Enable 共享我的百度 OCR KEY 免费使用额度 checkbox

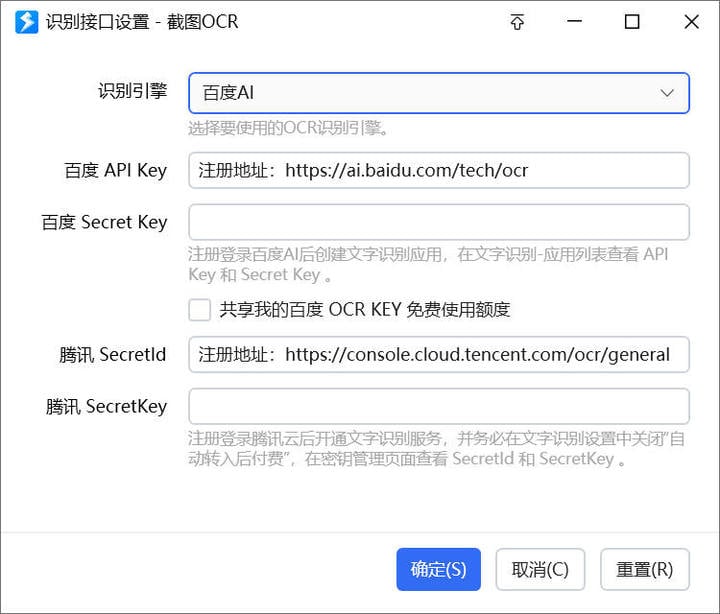[200, 310]
